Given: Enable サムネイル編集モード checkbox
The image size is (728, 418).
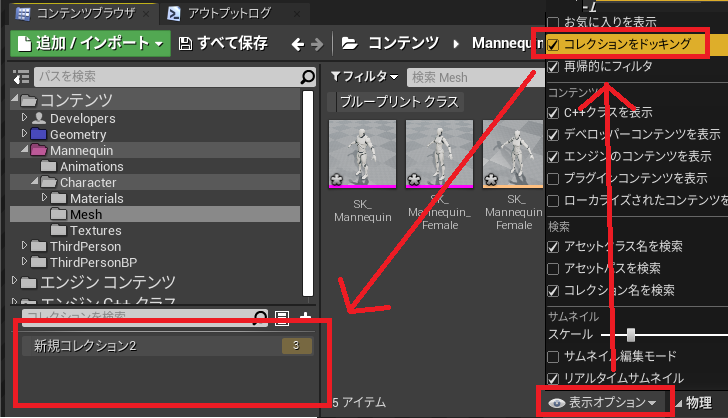Looking at the screenshot, I should click(553, 357).
